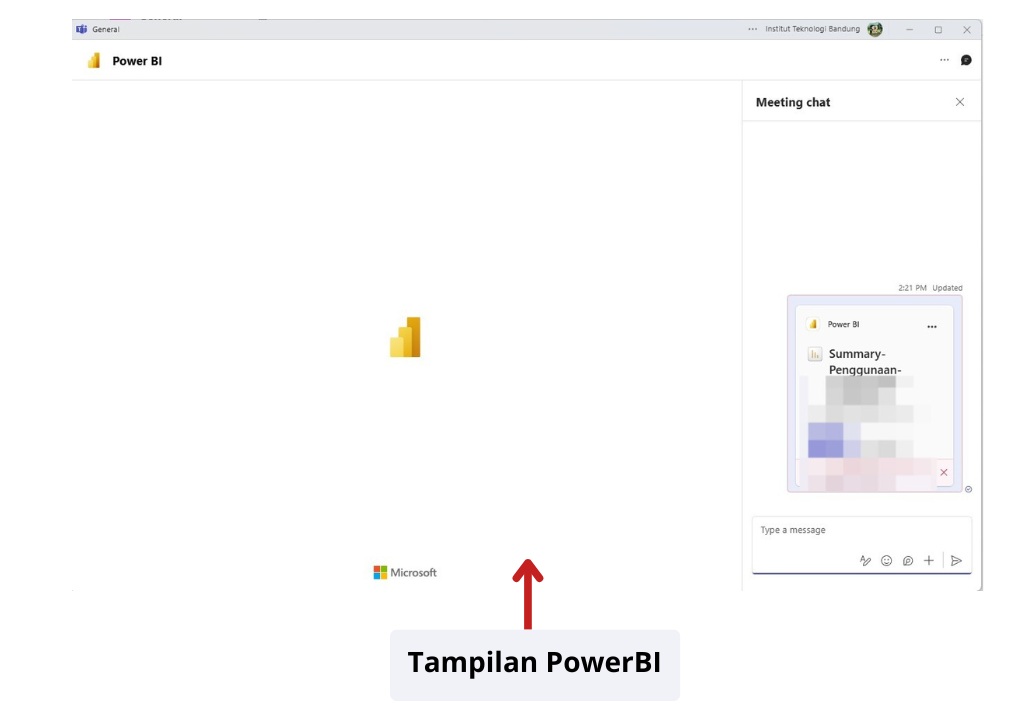The height and width of the screenshot is (720, 1030).
Task: Send the chat message
Action: click(956, 561)
